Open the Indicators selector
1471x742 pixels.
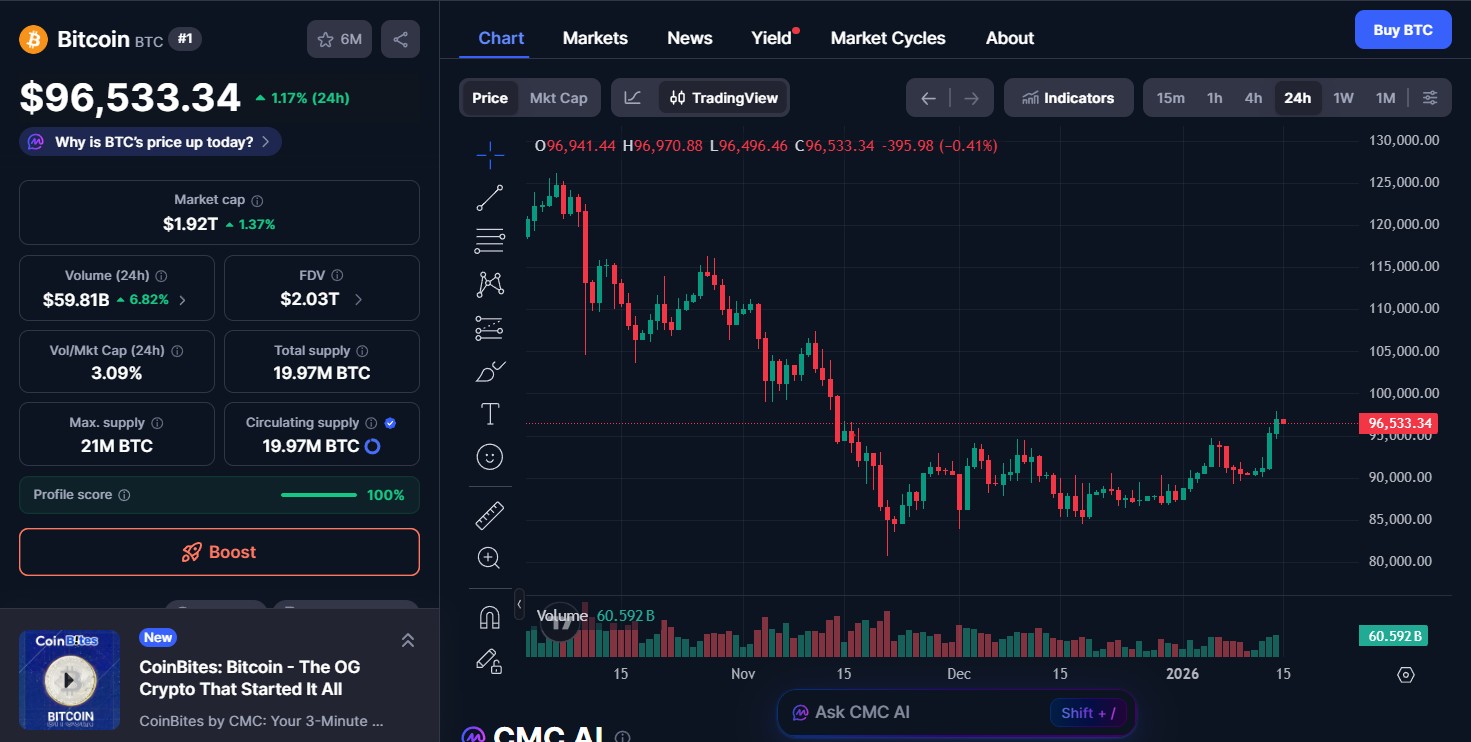tap(1068, 97)
